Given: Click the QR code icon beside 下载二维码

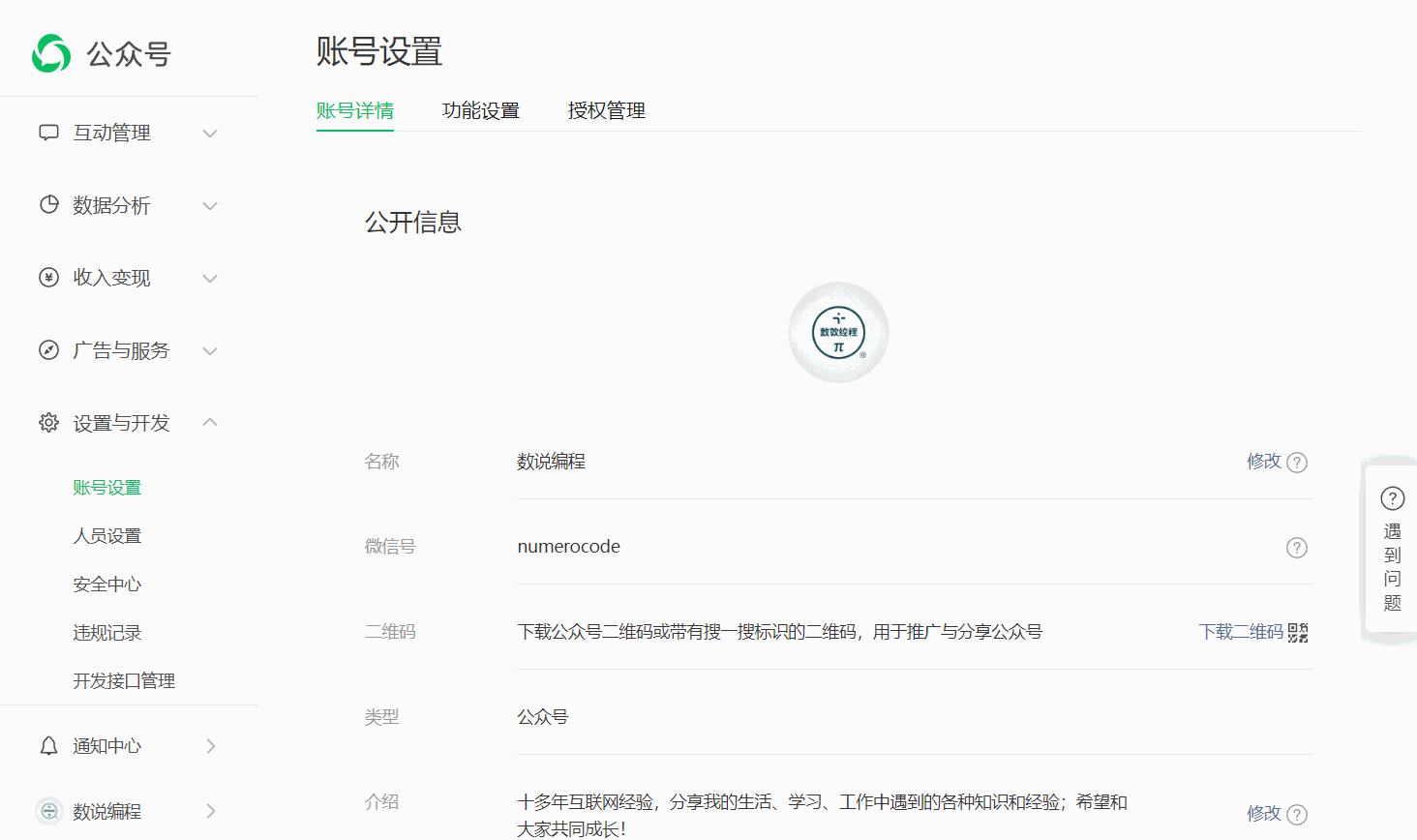Looking at the screenshot, I should pyautogui.click(x=1298, y=633).
